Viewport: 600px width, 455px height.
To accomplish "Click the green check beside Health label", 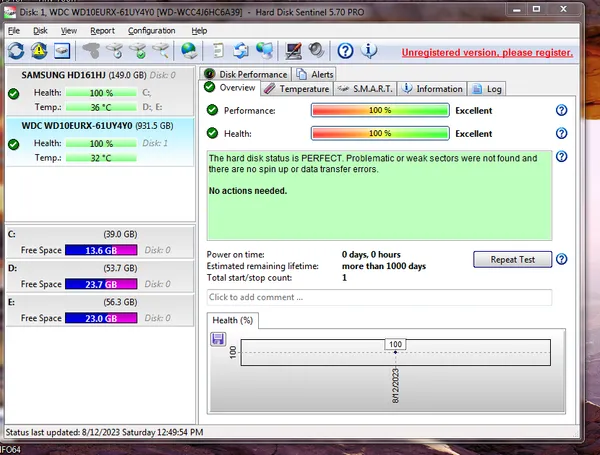I will [212, 133].
